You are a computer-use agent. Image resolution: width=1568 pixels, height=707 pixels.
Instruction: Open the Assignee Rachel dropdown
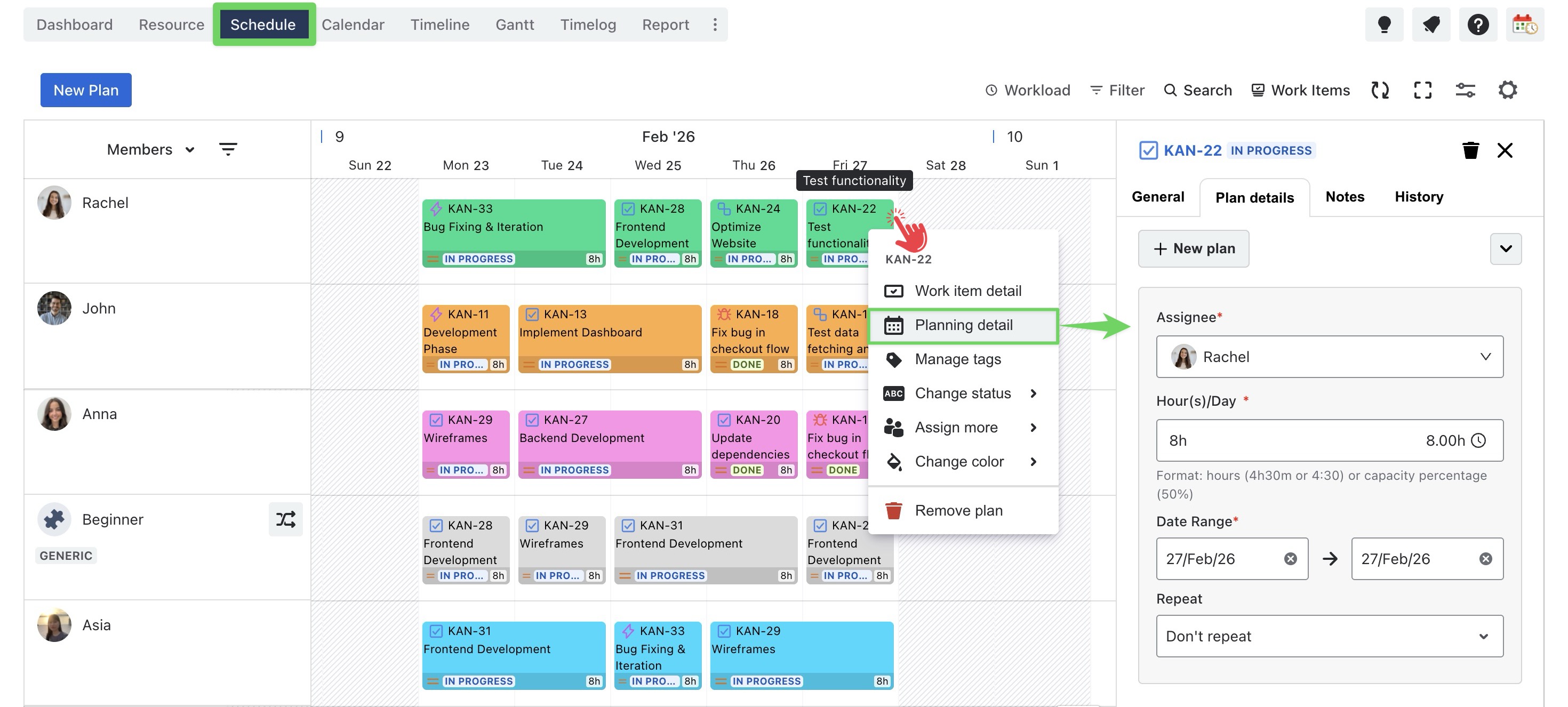coord(1329,357)
